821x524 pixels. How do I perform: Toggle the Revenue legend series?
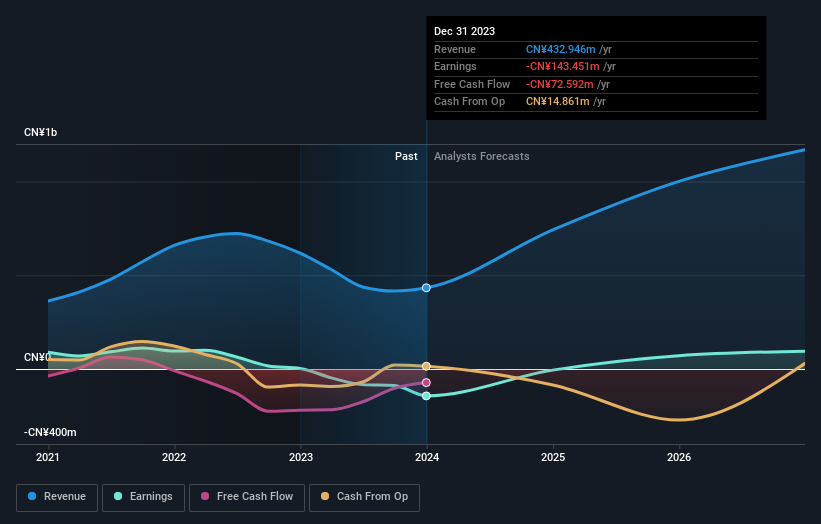coord(57,497)
